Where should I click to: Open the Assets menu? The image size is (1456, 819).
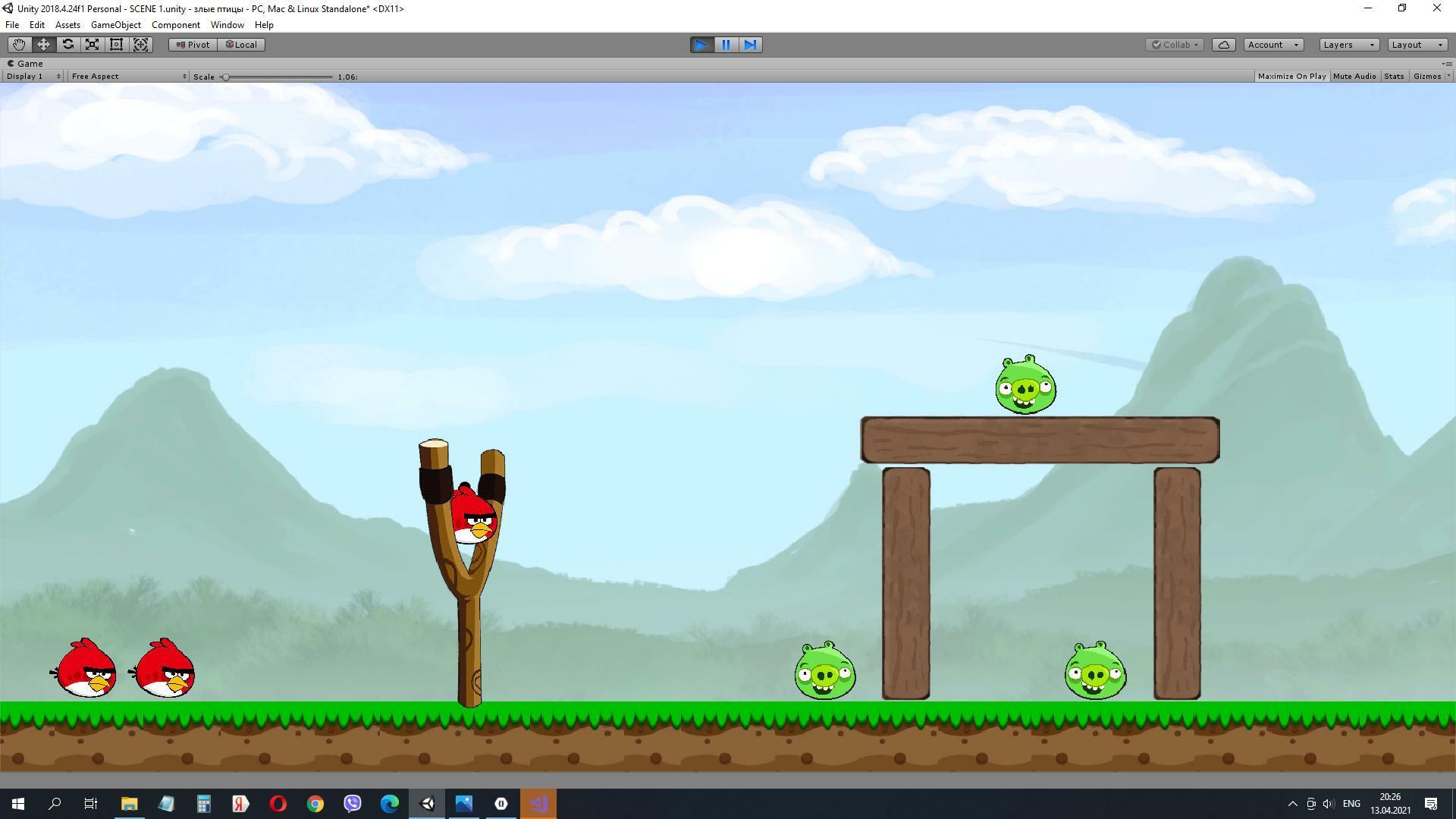click(x=67, y=25)
